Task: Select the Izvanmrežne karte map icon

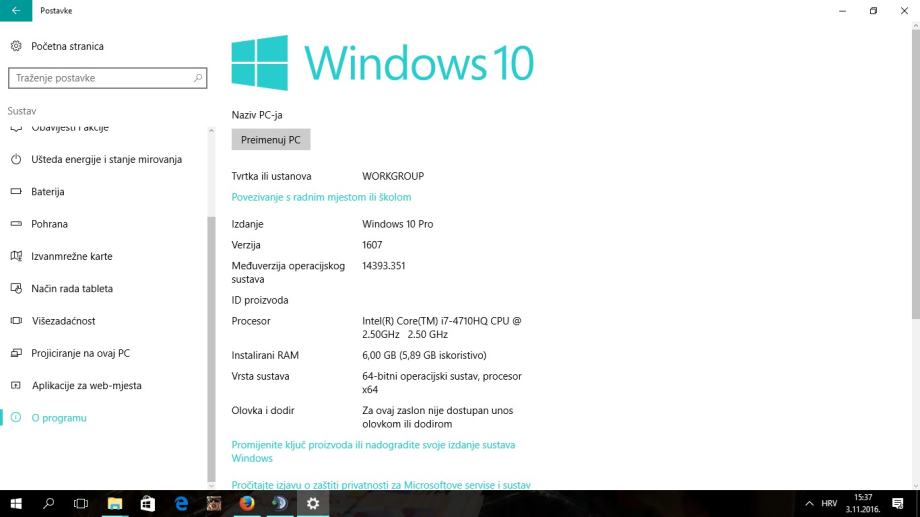Action: [x=16, y=256]
